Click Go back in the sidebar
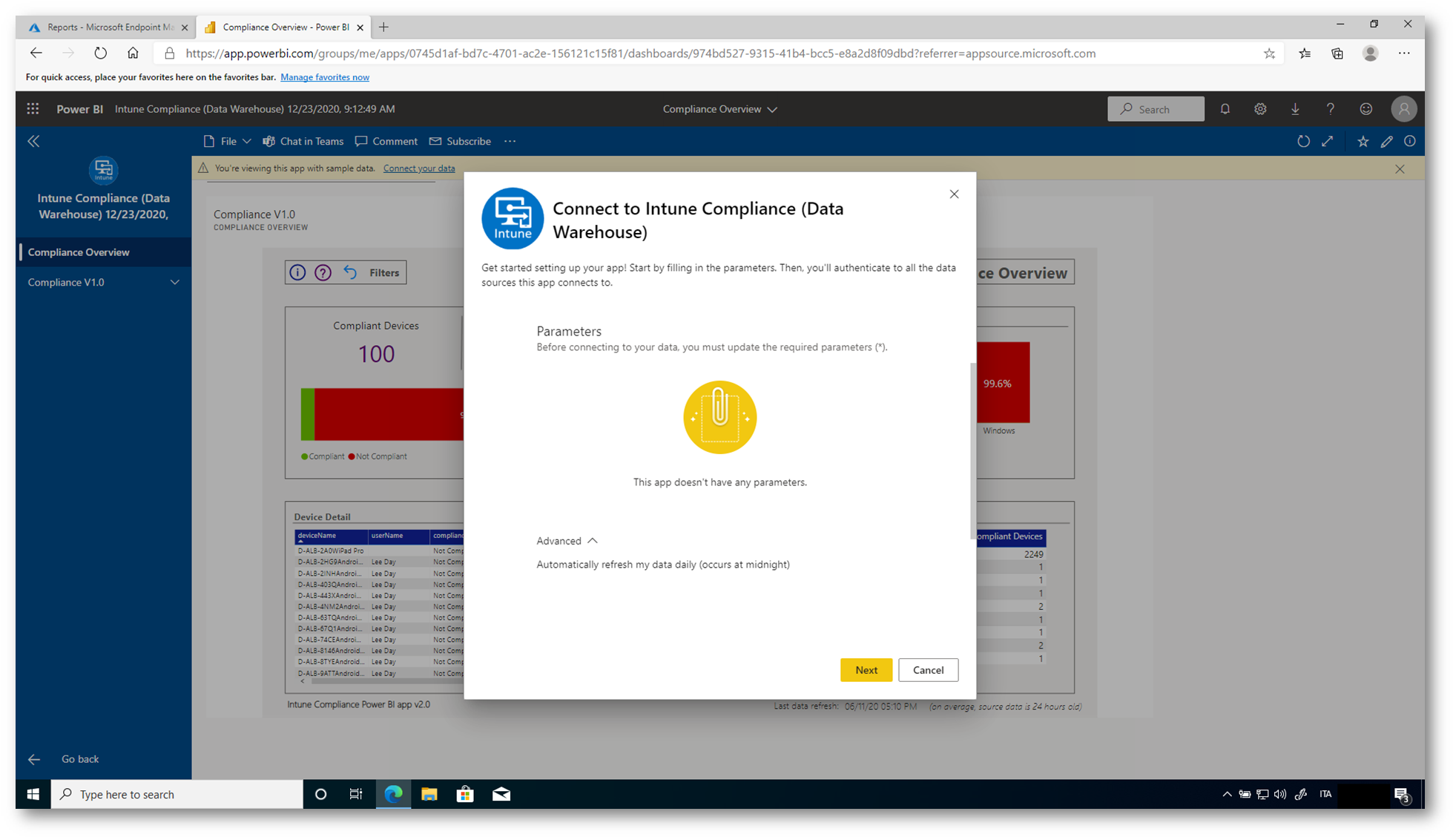The width and height of the screenshot is (1456, 840). 80,759
